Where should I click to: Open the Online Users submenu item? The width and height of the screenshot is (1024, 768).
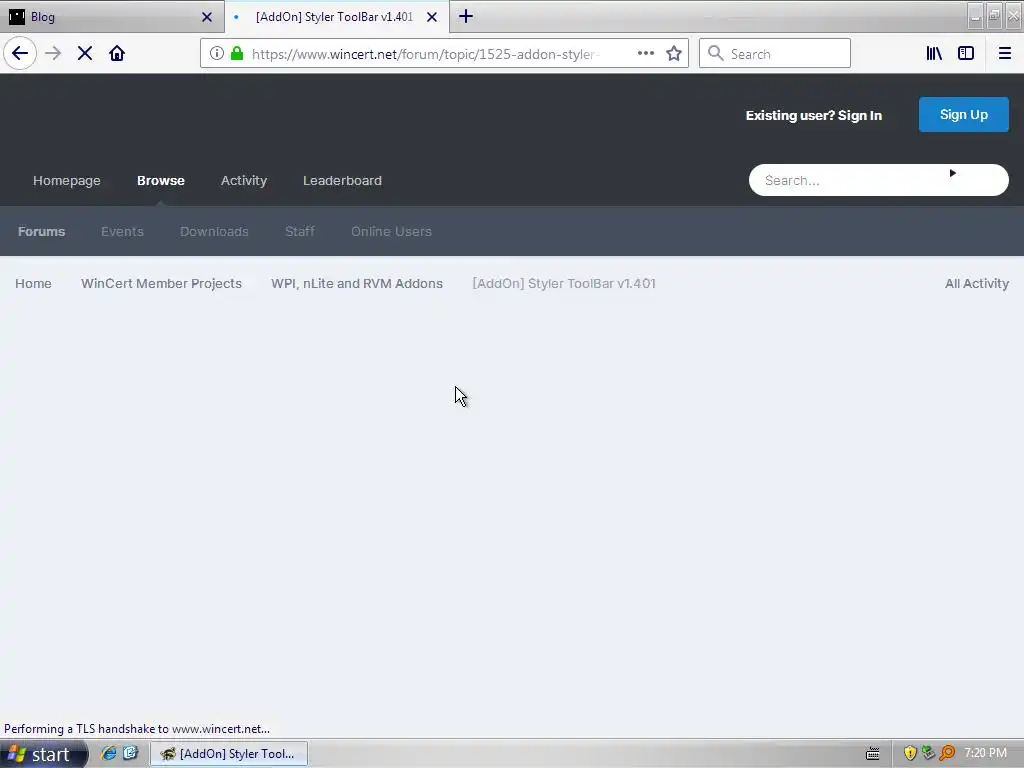tap(391, 232)
